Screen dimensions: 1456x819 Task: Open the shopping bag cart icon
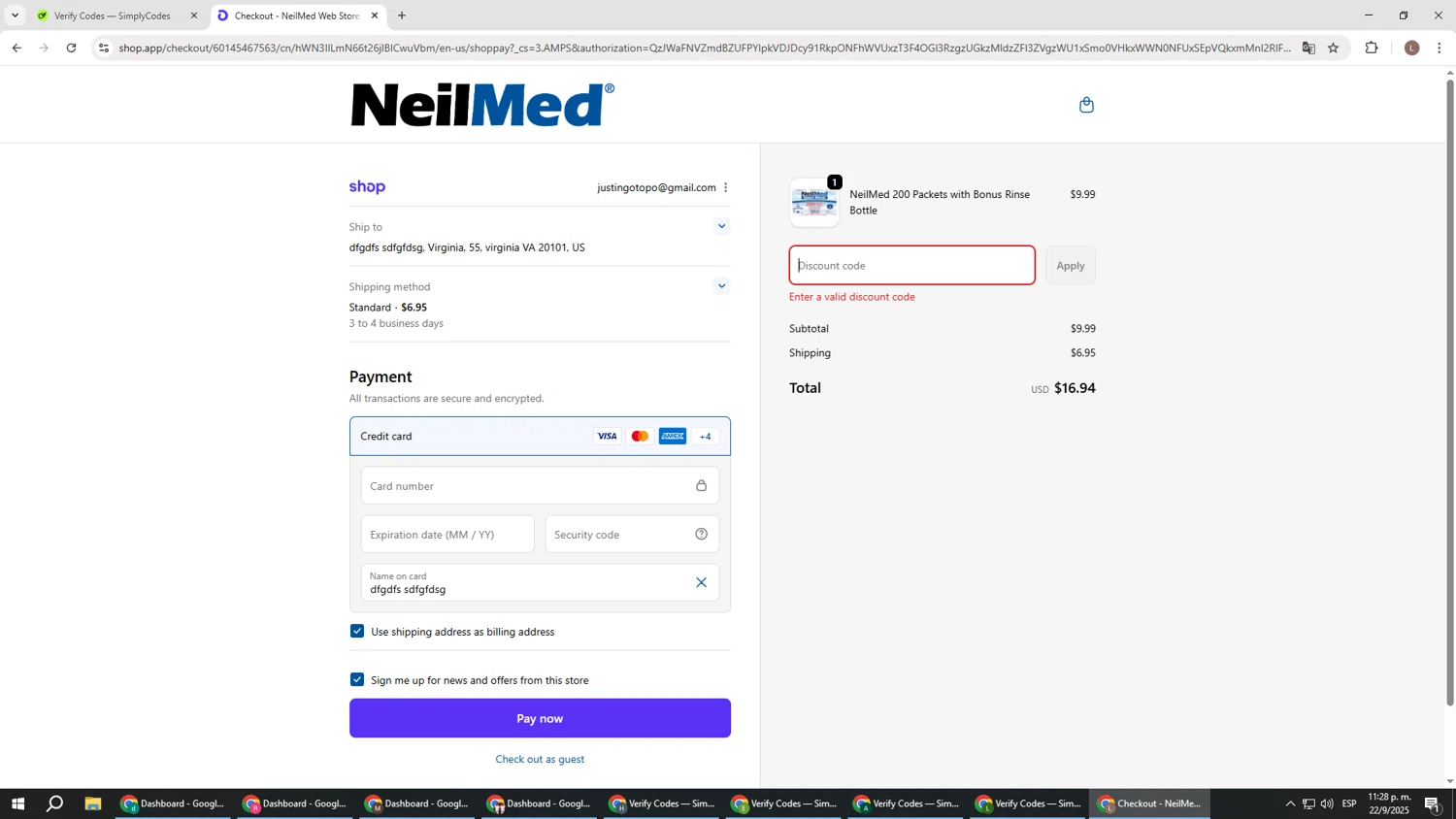tap(1086, 105)
